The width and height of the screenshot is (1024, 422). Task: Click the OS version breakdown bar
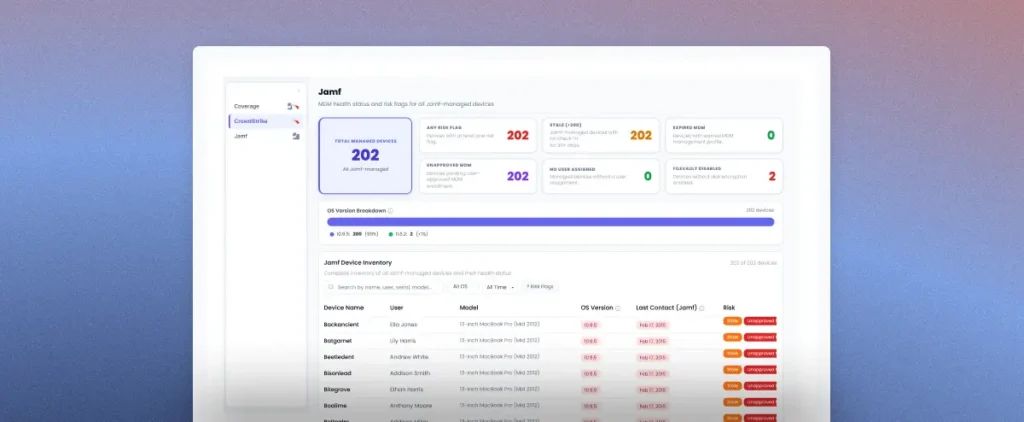point(551,222)
